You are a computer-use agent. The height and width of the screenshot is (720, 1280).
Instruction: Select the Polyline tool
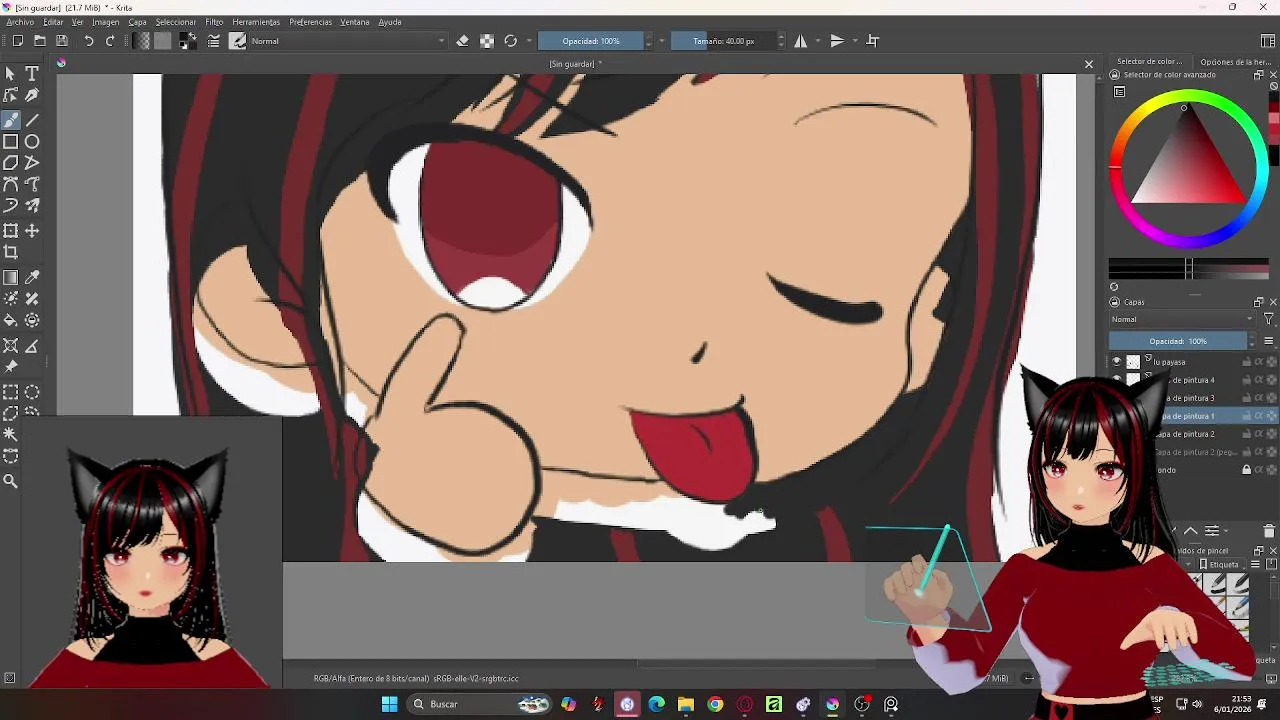32,163
